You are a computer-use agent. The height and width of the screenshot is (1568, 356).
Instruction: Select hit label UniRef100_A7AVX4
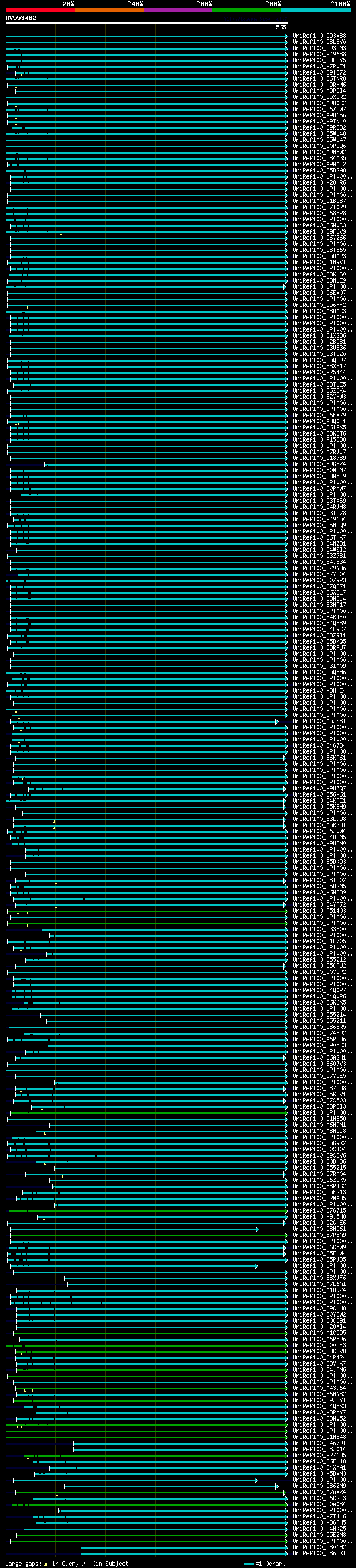(319, 1492)
